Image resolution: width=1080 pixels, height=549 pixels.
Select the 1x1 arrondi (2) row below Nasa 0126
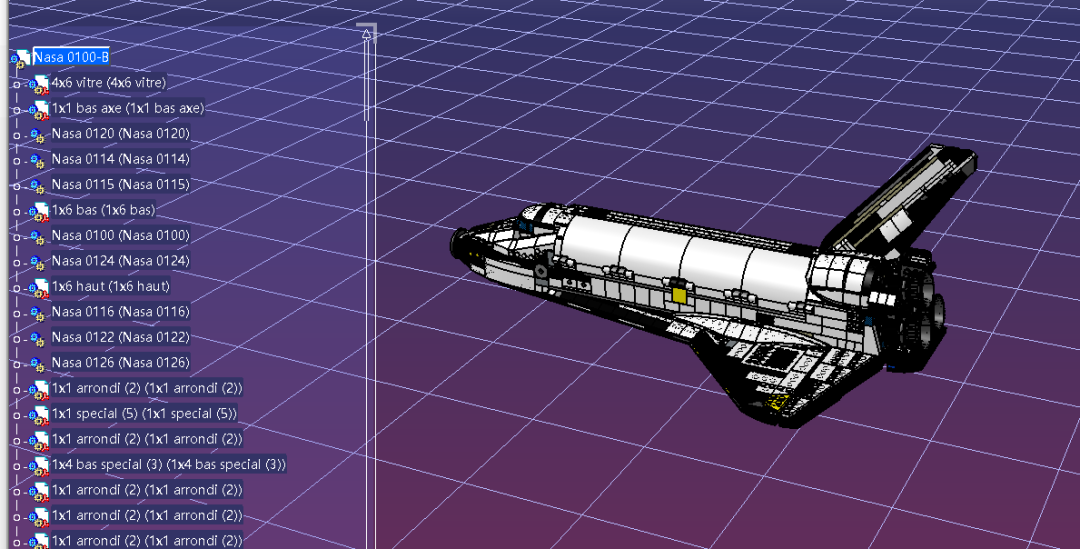[147, 389]
